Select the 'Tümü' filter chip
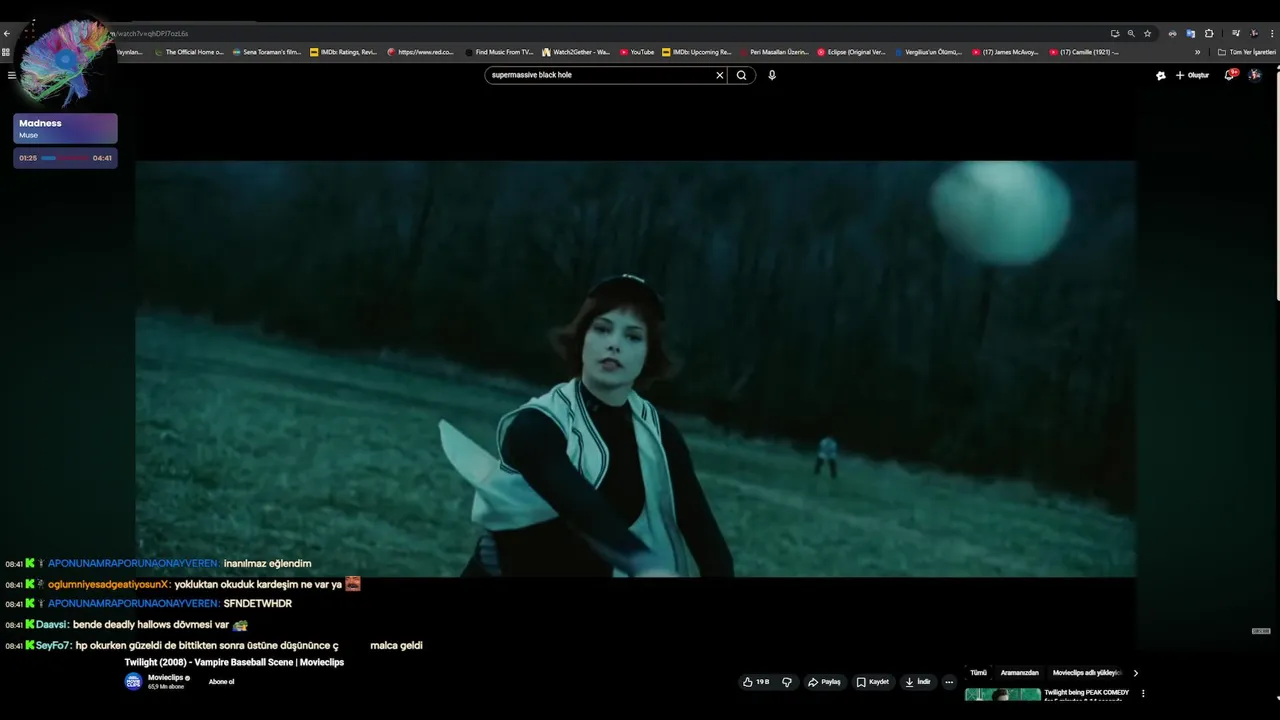This screenshot has width=1280, height=720. (978, 673)
